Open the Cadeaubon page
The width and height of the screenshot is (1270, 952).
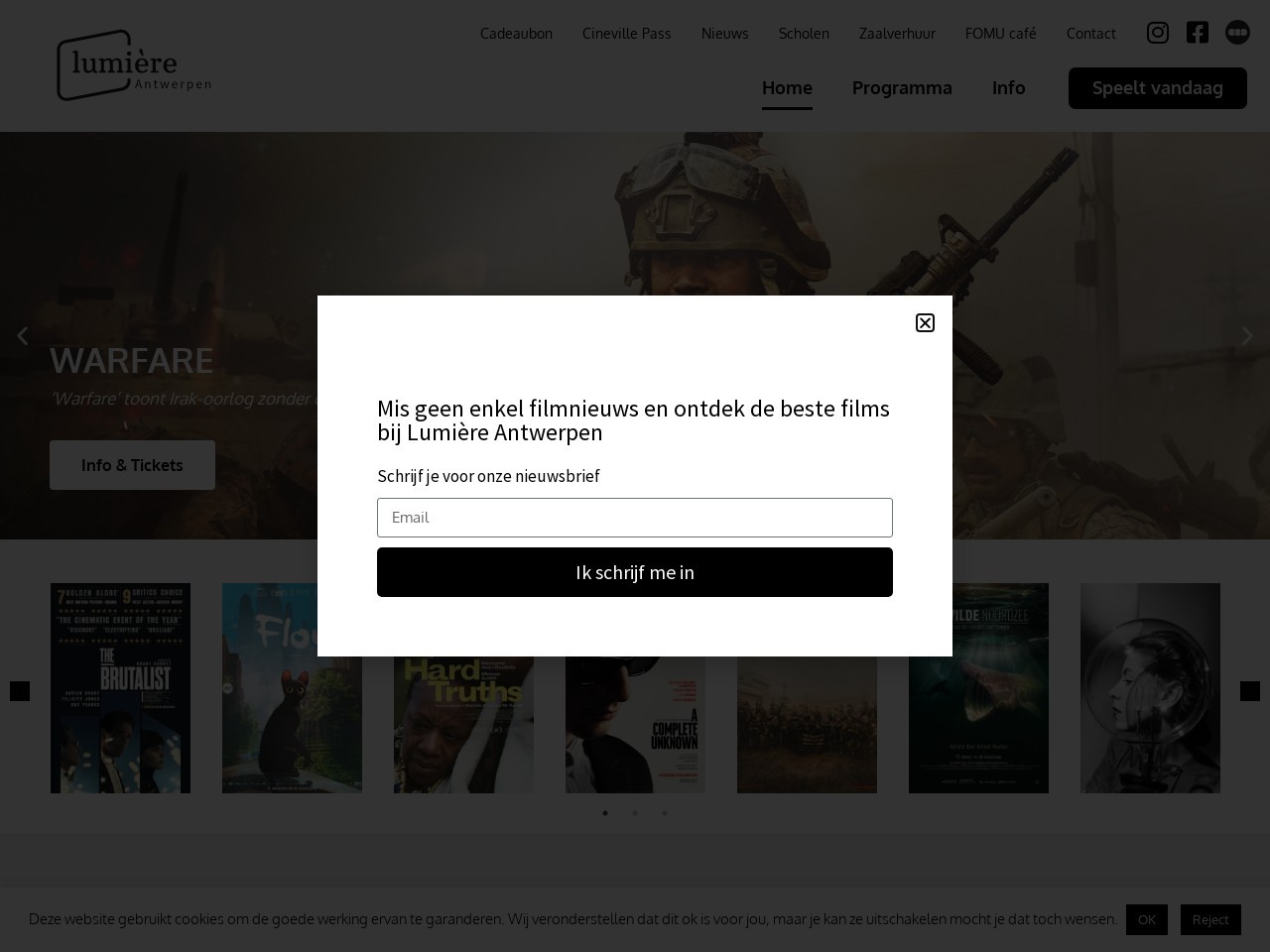click(x=516, y=34)
